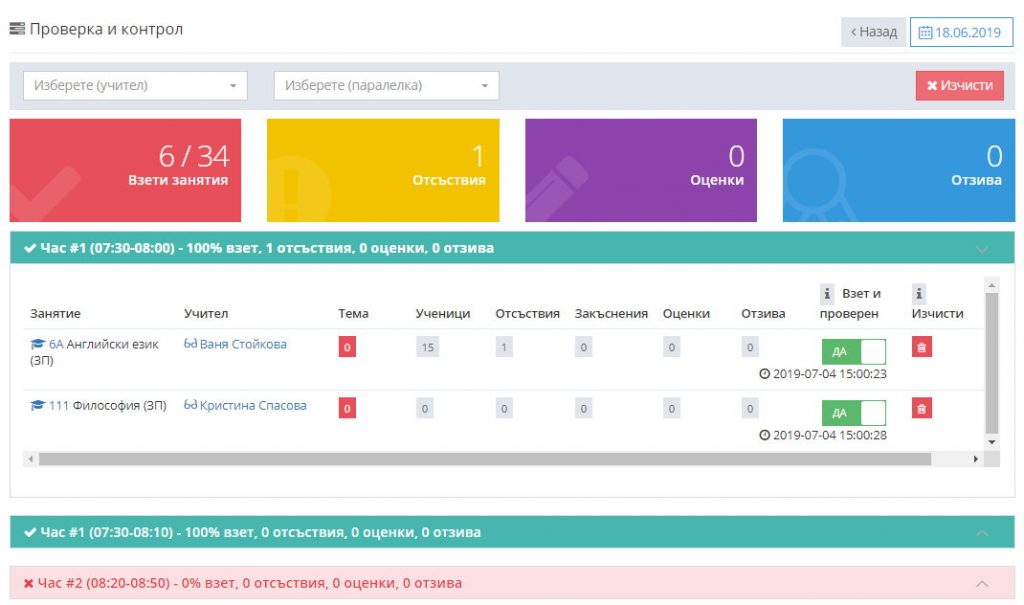Image resolution: width=1024 pixels, height=605 pixels.
Task: Click Отзива count 0 in Английски row
Action: (750, 347)
